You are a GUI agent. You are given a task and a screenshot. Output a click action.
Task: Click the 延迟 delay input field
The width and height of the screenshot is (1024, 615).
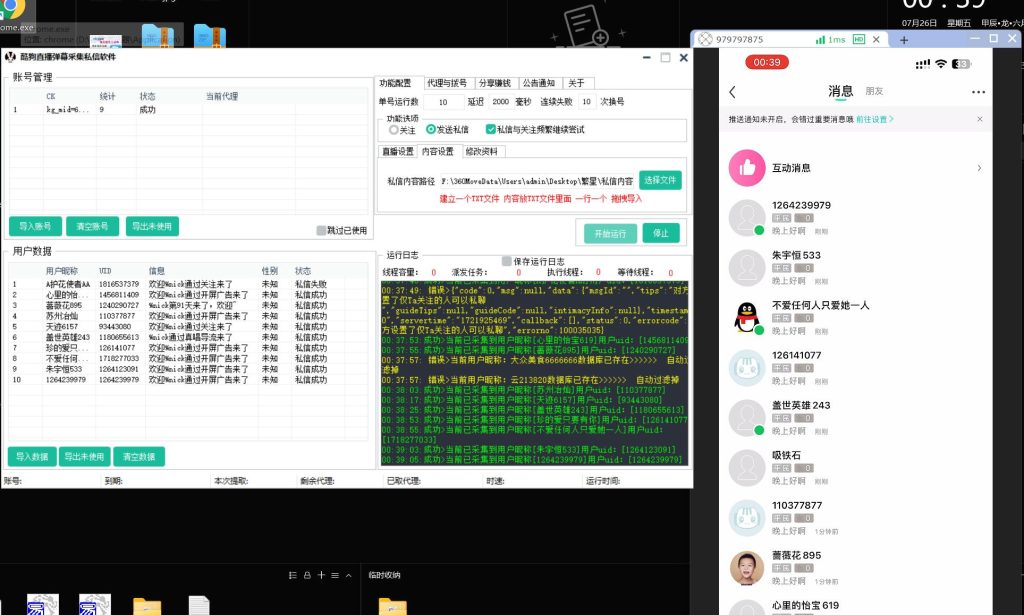(x=500, y=102)
